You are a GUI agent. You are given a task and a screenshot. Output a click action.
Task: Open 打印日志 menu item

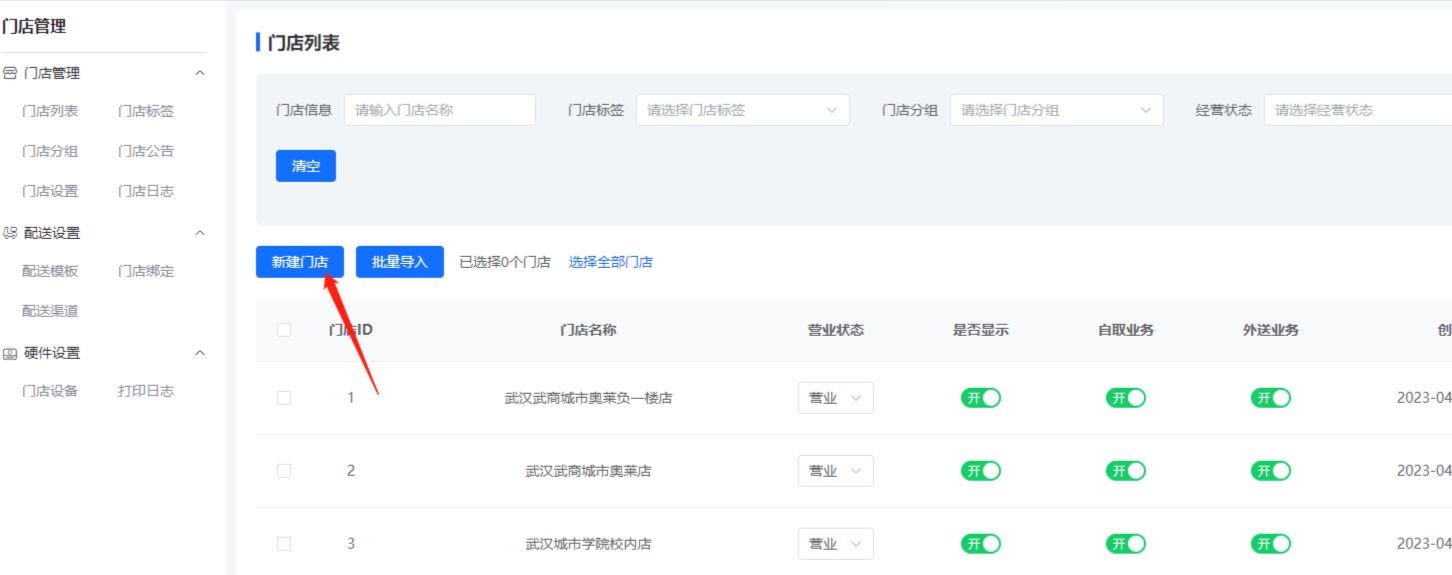[146, 391]
